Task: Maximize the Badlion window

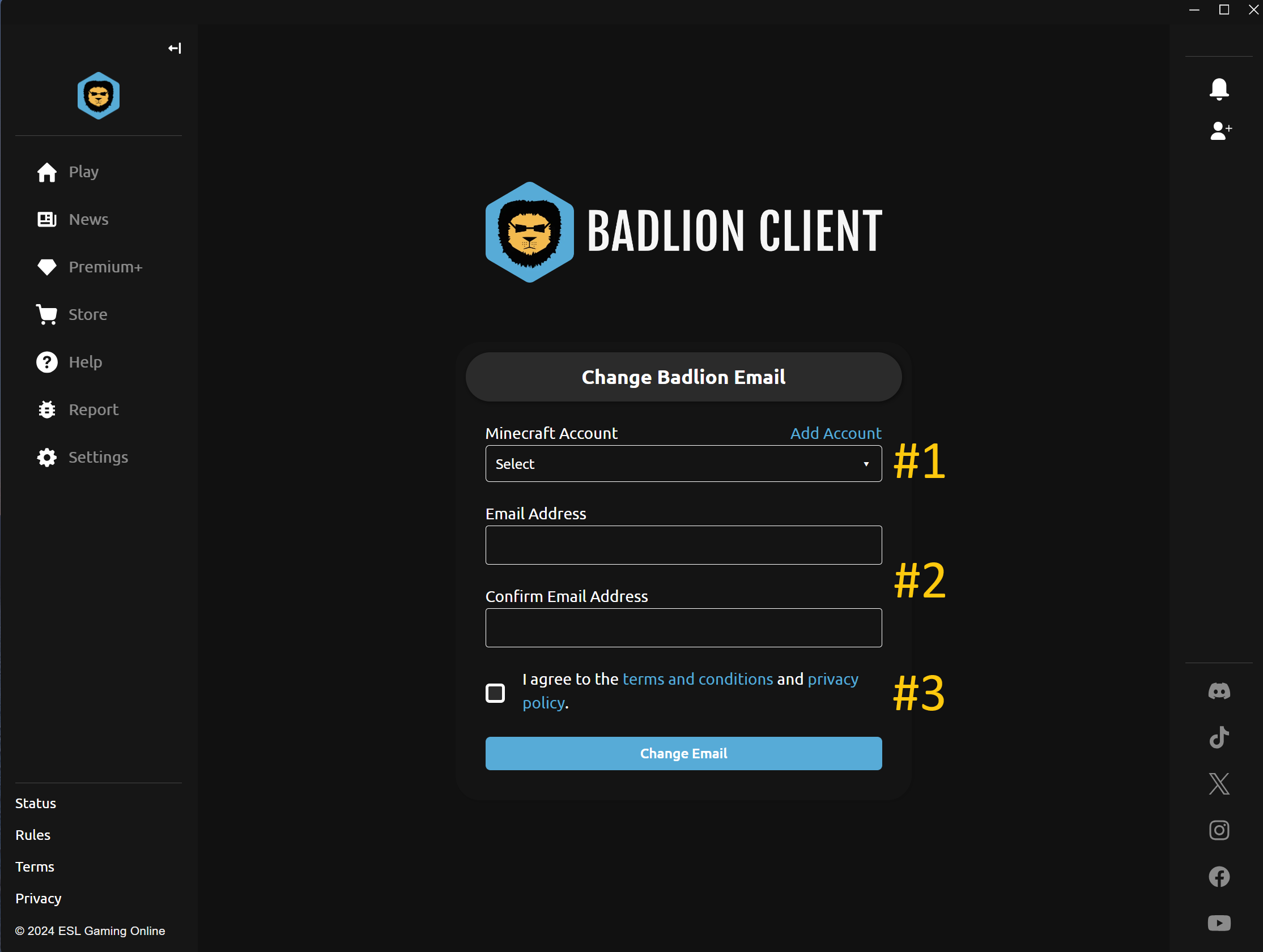Action: (x=1224, y=10)
